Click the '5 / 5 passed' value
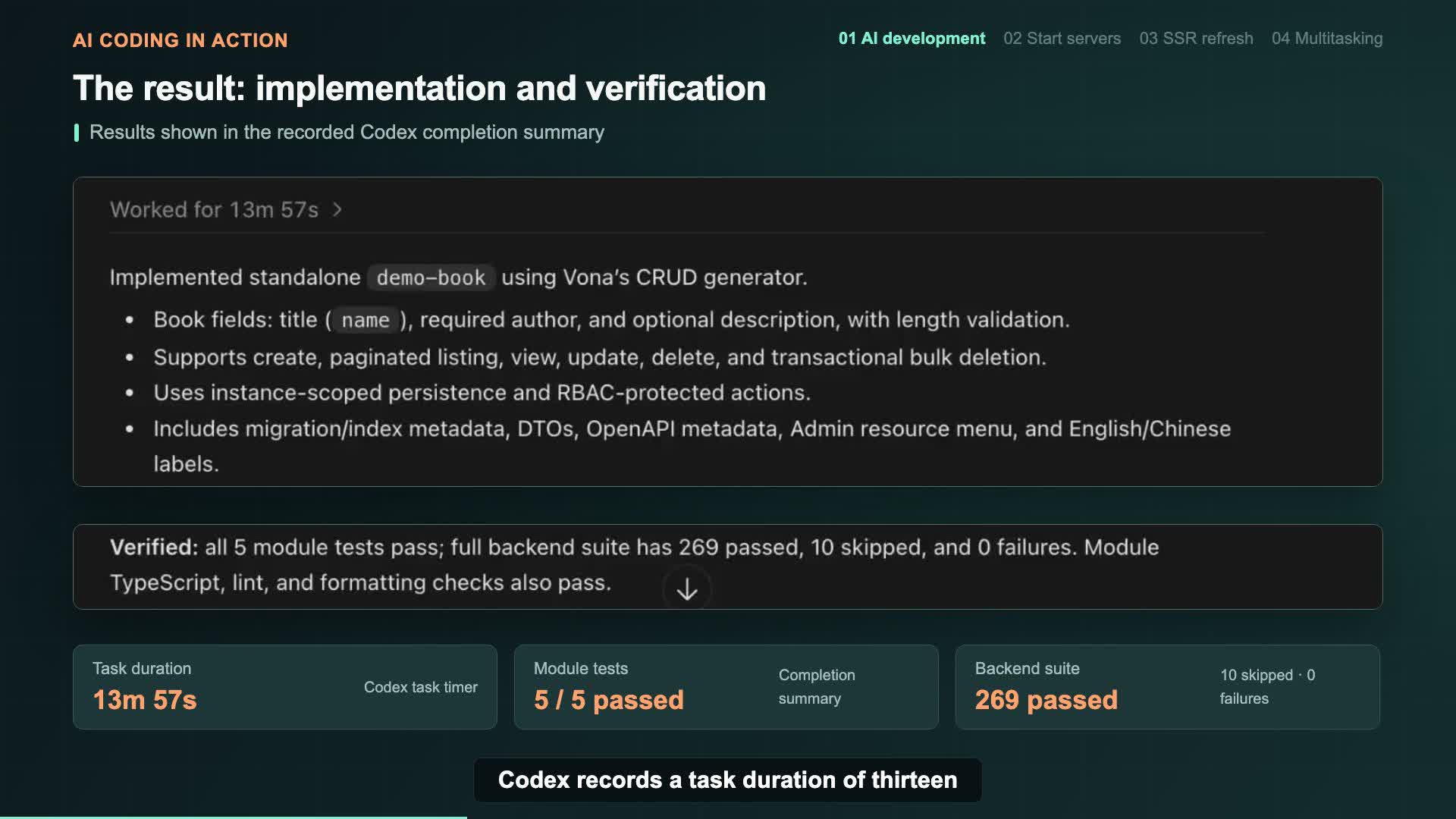Image resolution: width=1456 pixels, height=819 pixels. (x=609, y=700)
